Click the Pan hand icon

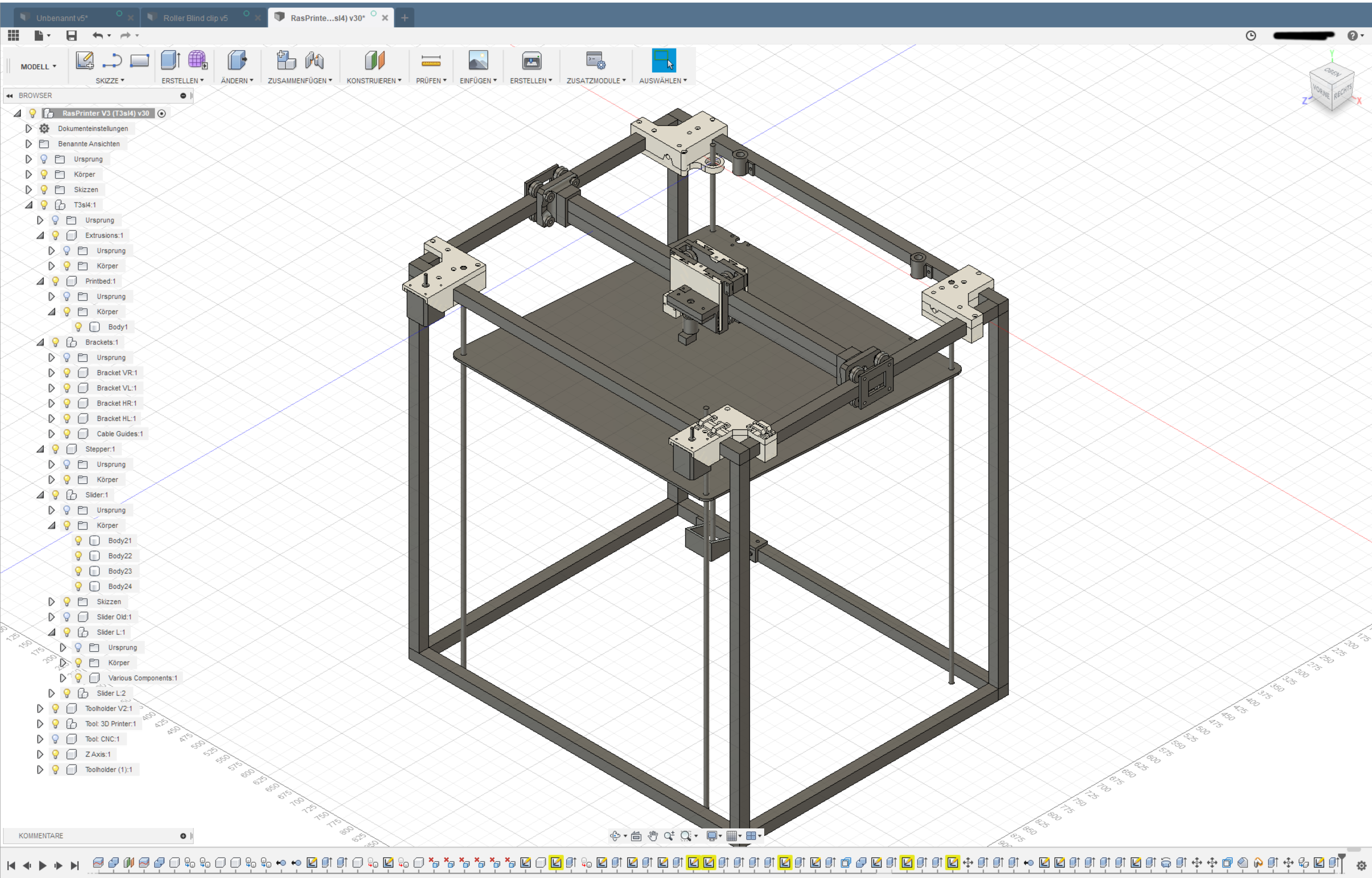click(x=653, y=836)
